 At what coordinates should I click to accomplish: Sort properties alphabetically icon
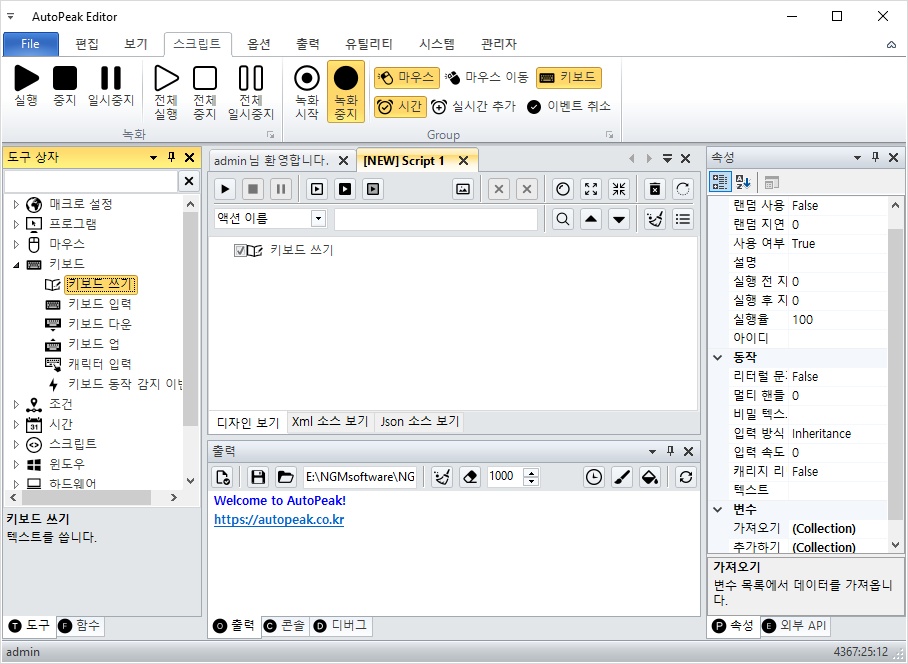743,182
